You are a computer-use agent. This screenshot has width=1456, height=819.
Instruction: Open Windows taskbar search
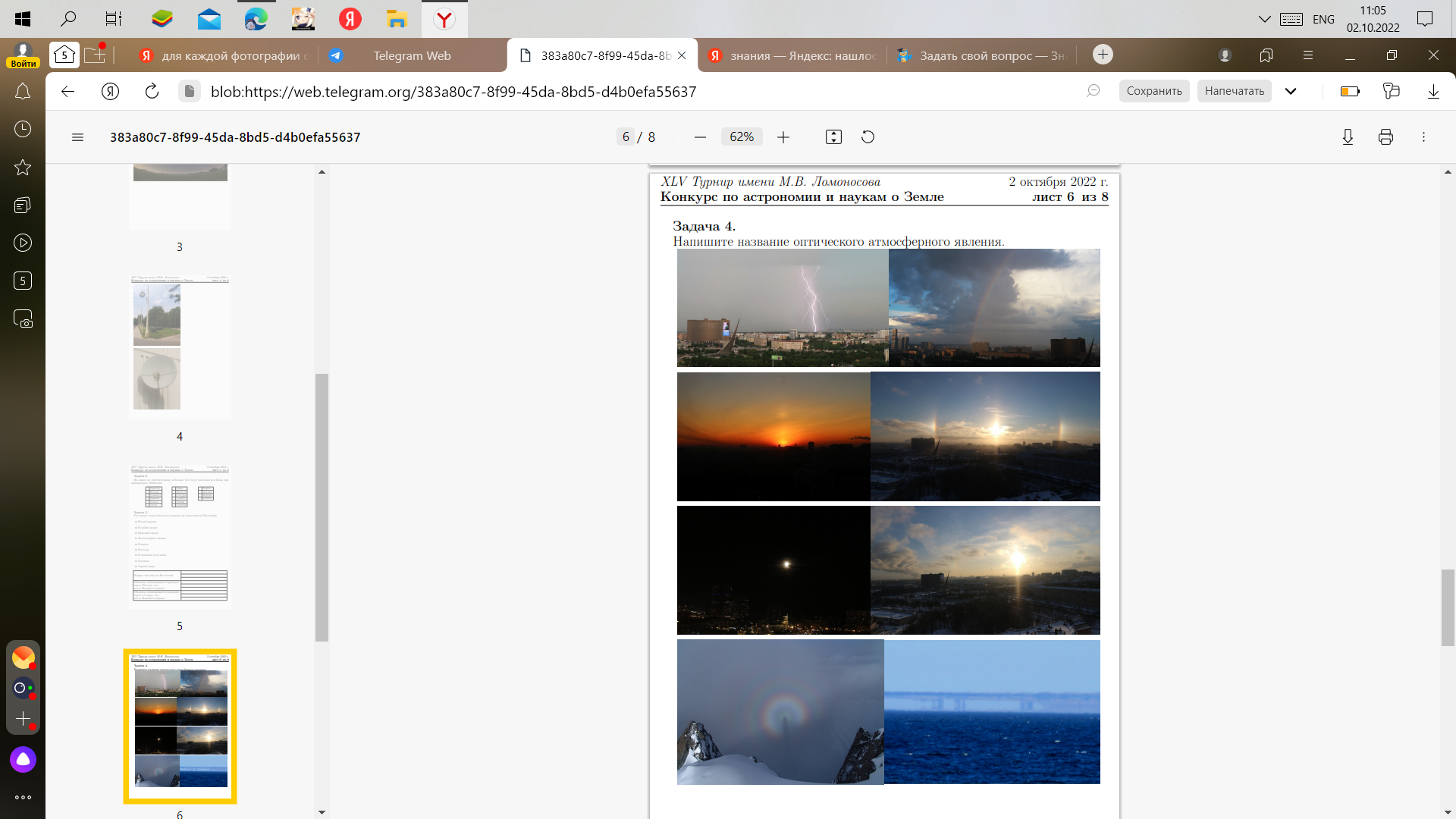(x=68, y=19)
